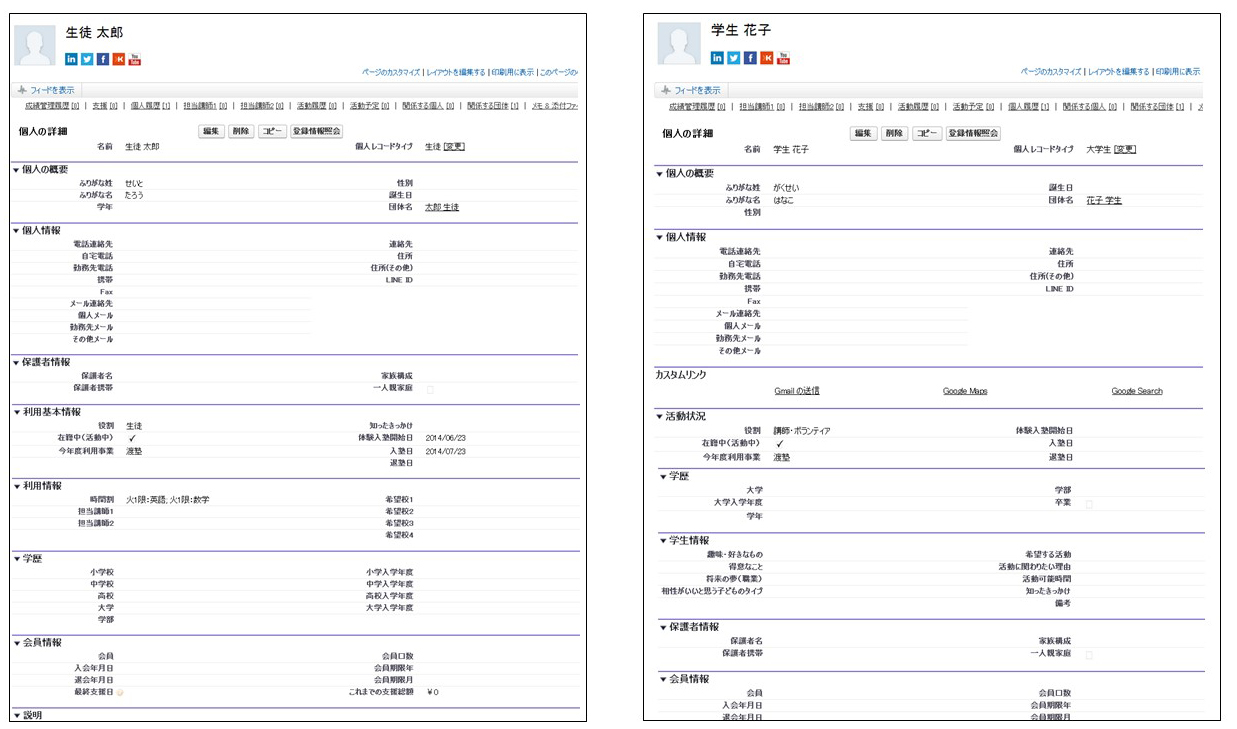Viewport: 1237px width, 729px height.
Task: Select 体験入塾開始日 value 2014/06/23
Action: (x=446, y=437)
